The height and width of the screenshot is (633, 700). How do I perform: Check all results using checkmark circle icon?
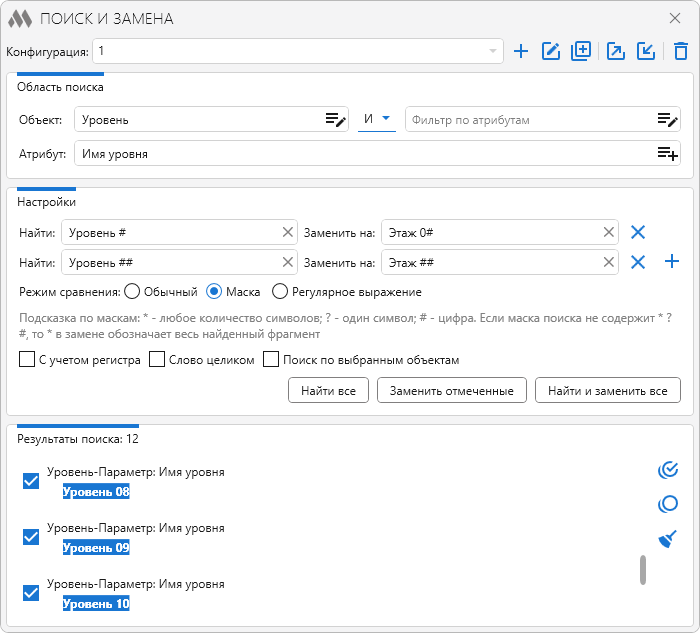668,469
